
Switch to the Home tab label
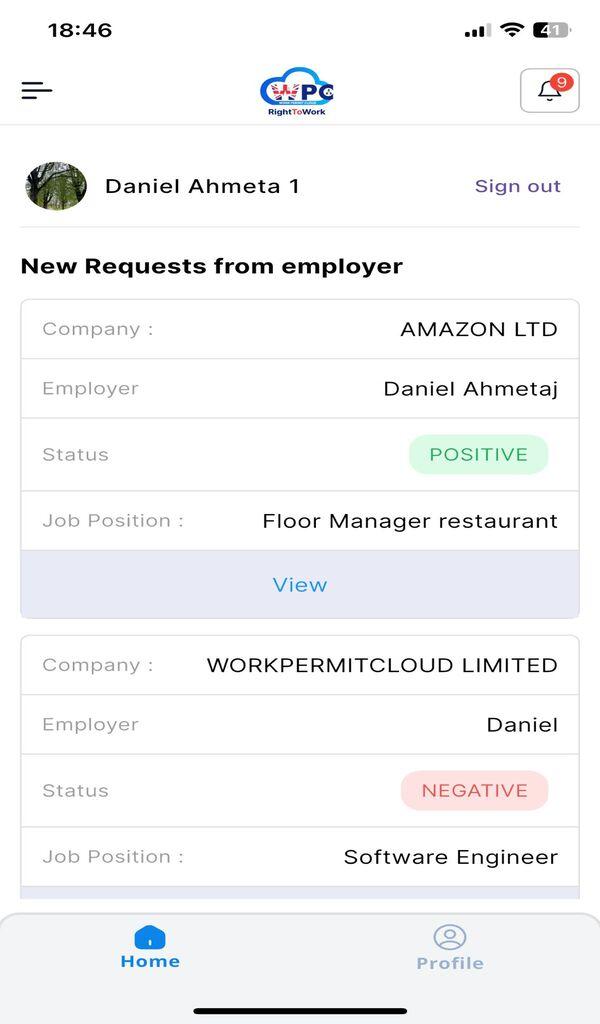tap(150, 961)
